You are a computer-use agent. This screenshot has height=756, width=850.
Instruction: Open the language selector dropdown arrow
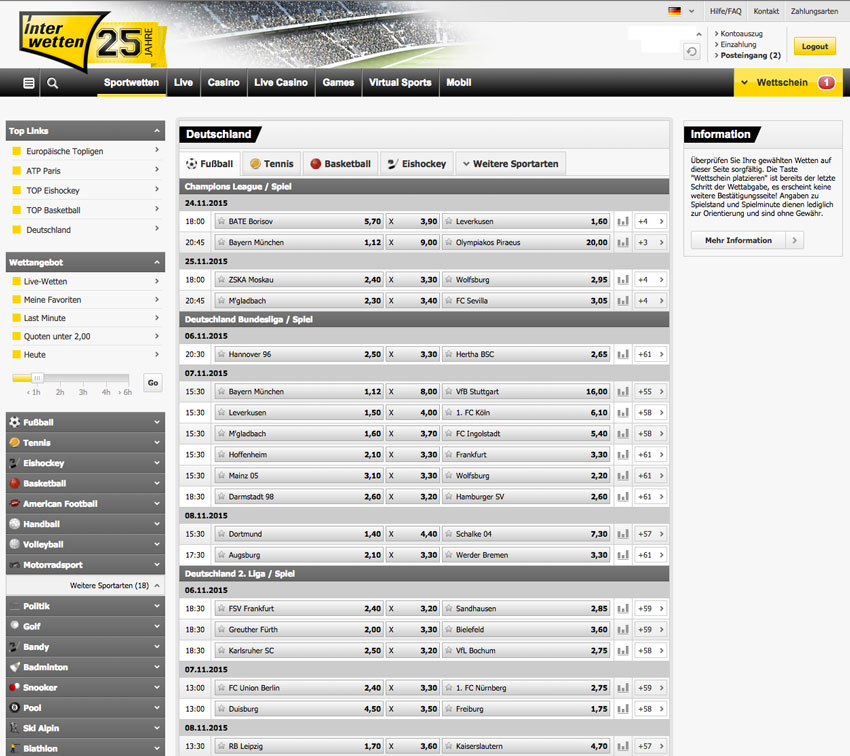[692, 11]
